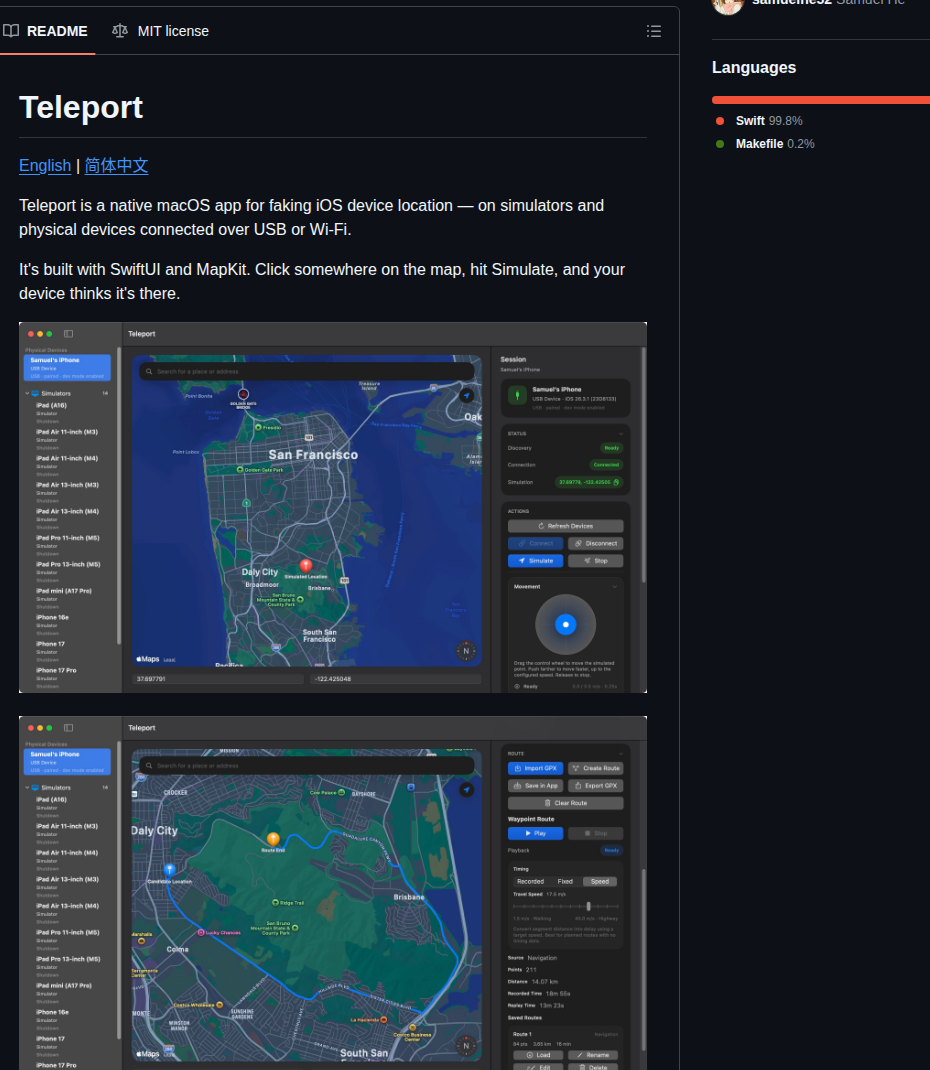Click the blue movement control wheel knob
This screenshot has height=1070, width=930.
click(566, 624)
